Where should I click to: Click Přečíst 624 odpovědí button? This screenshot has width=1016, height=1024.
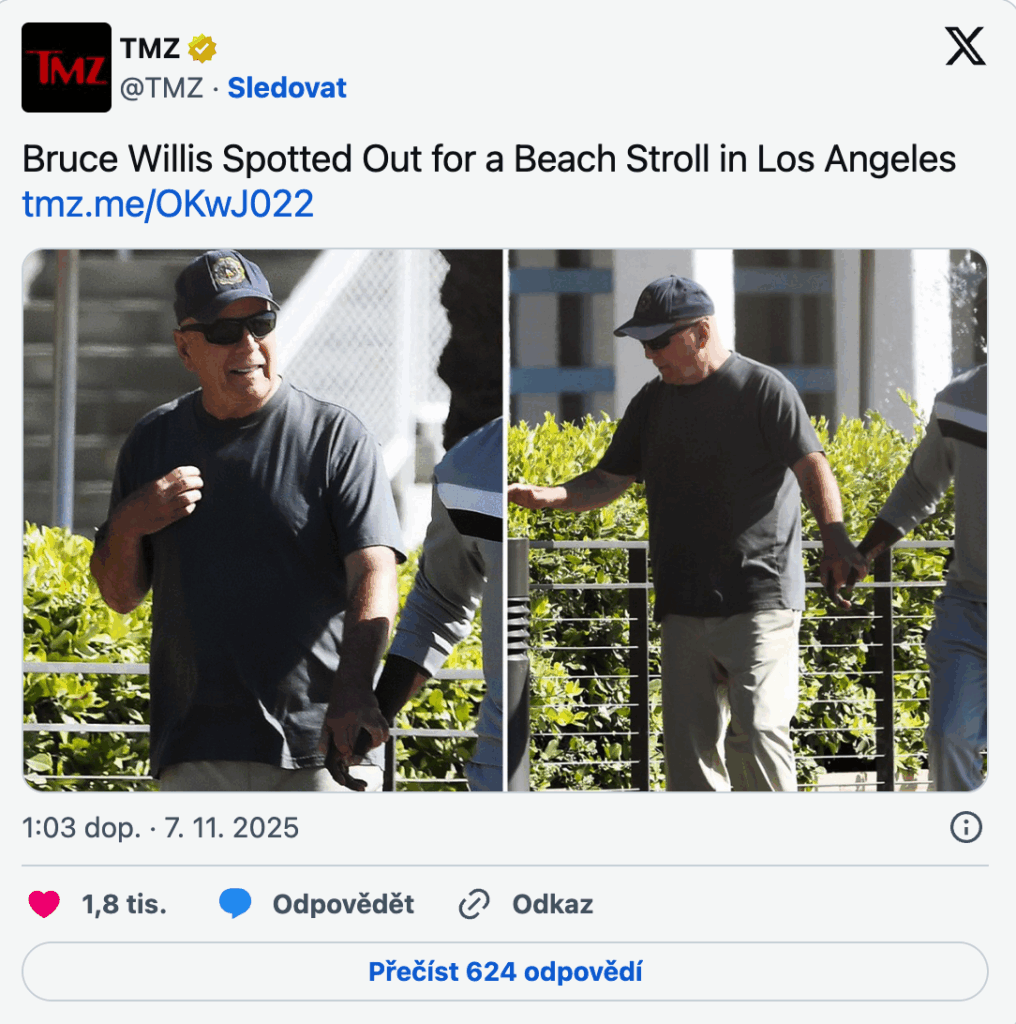(505, 972)
